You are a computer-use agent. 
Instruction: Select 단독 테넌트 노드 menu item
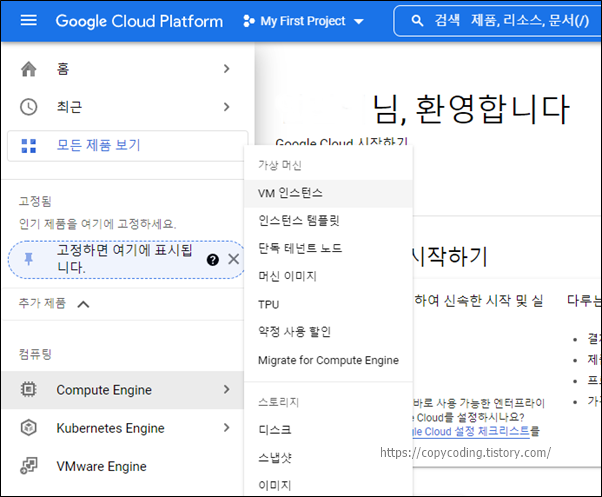click(x=328, y=248)
